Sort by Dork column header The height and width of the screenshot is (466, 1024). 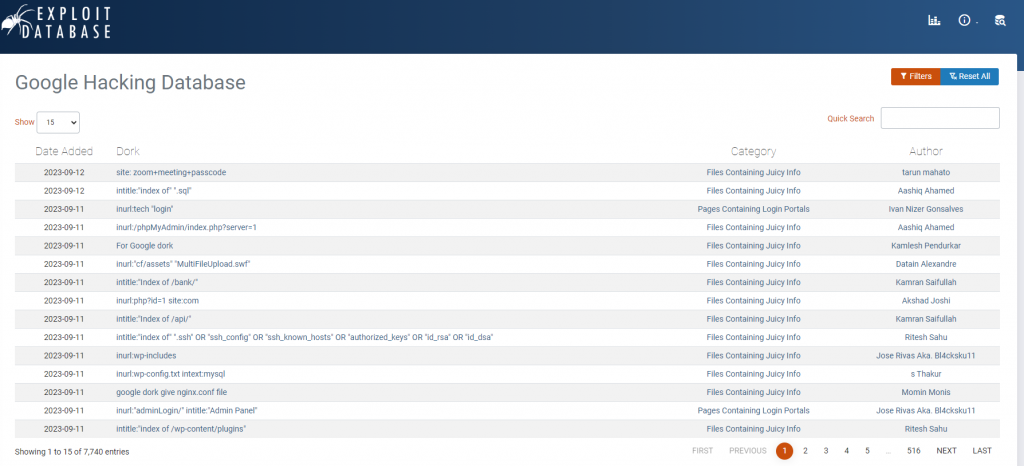coord(128,151)
